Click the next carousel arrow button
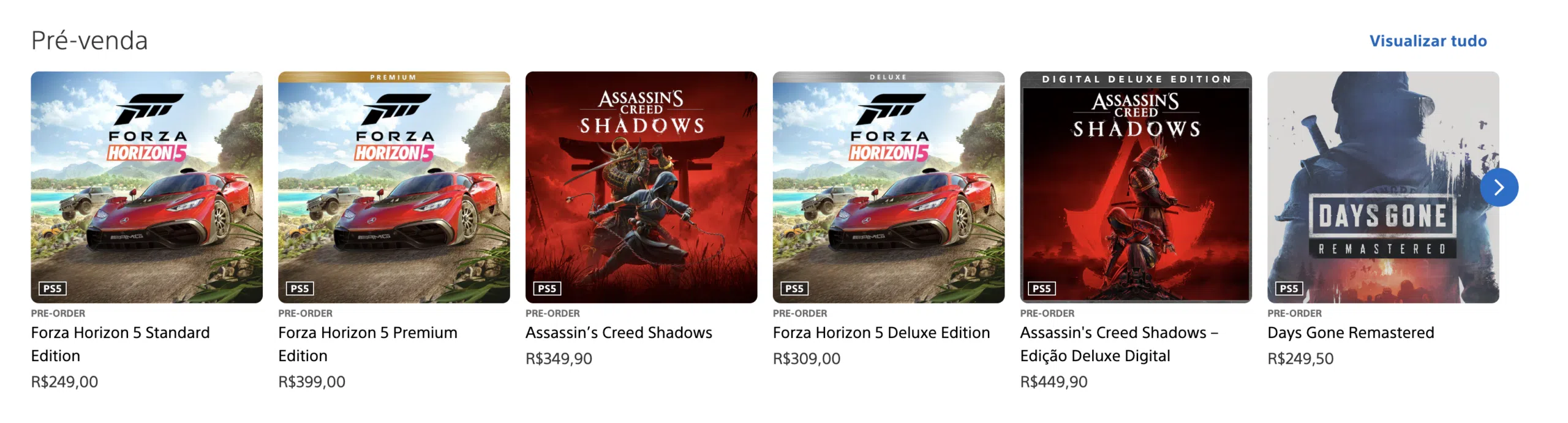 click(1498, 187)
